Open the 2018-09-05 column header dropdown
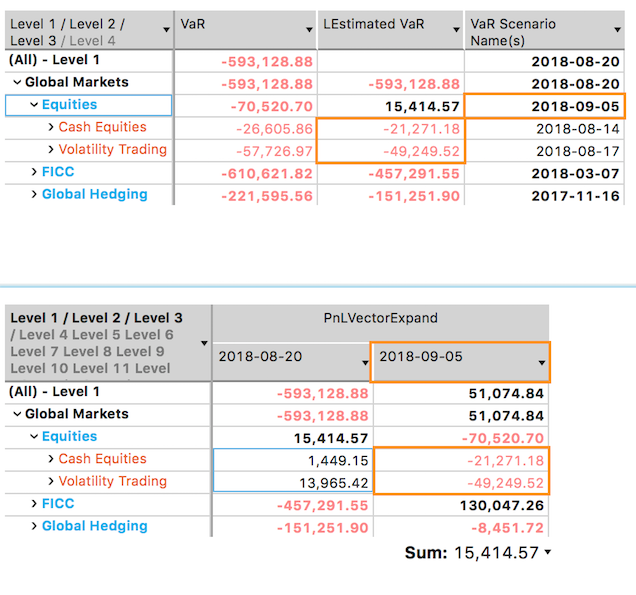The height and width of the screenshot is (595, 636). coord(541,362)
